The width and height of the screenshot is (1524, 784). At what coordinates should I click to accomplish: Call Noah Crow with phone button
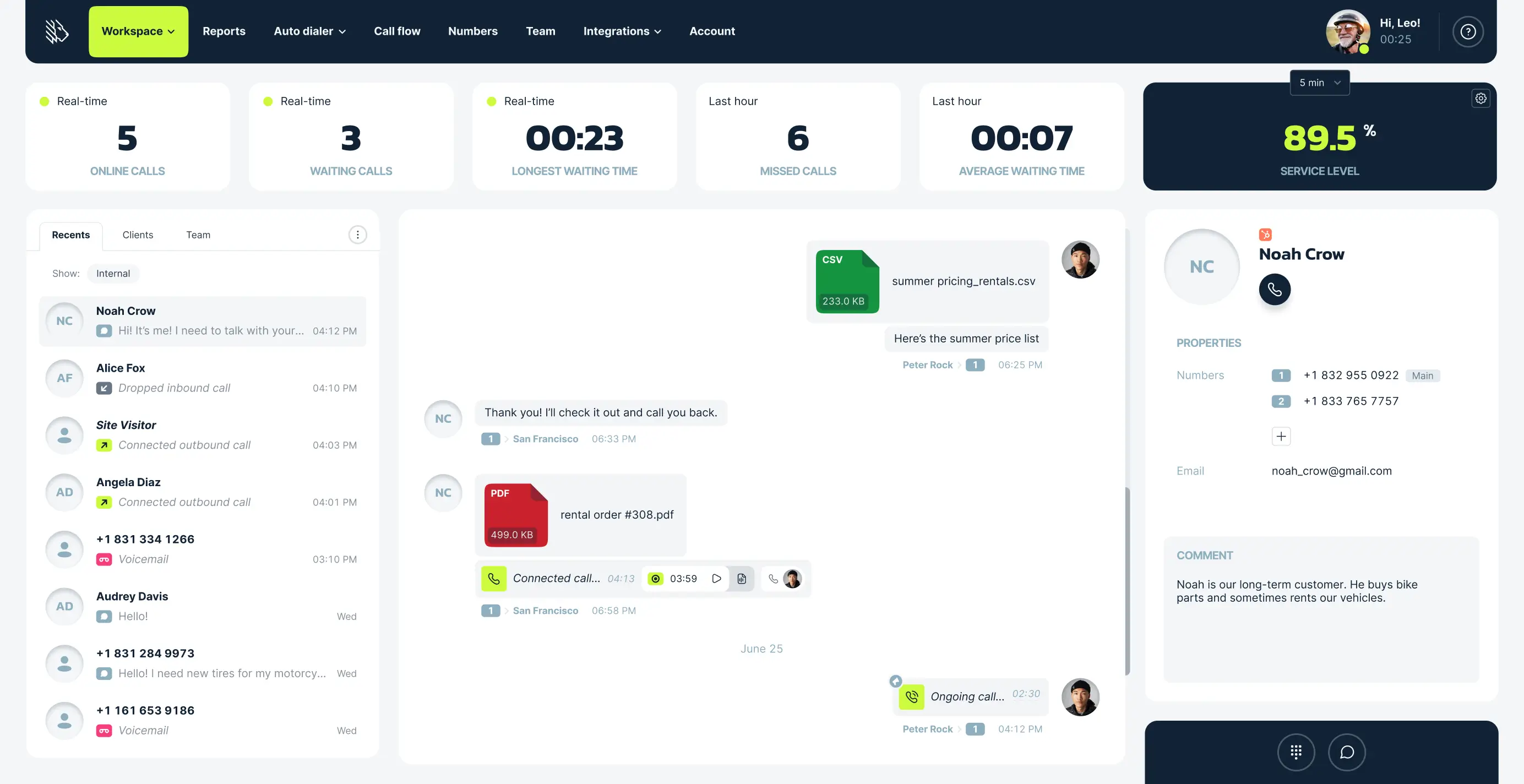(x=1275, y=290)
